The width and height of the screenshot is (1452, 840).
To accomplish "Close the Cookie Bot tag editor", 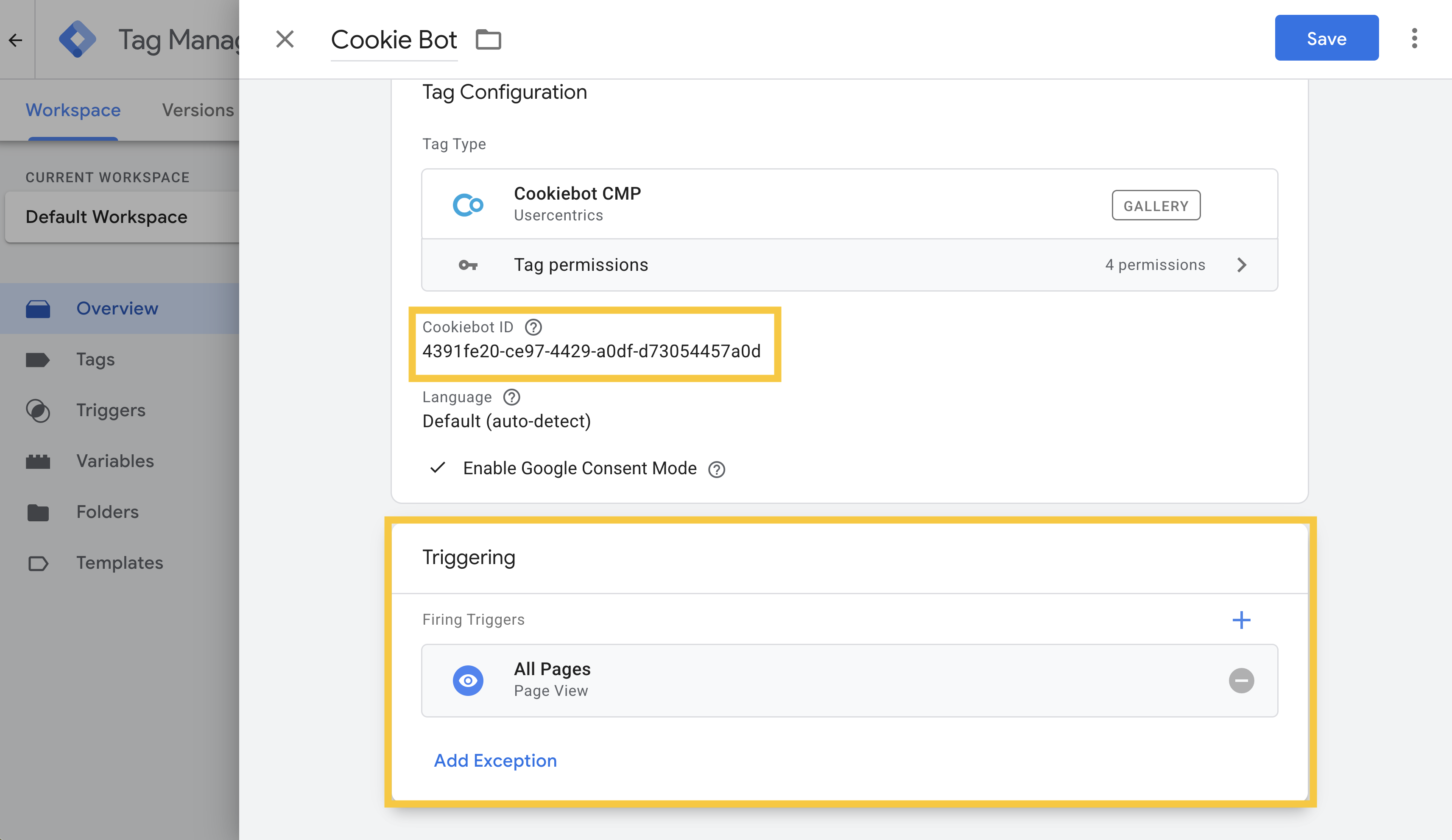I will 285,39.
